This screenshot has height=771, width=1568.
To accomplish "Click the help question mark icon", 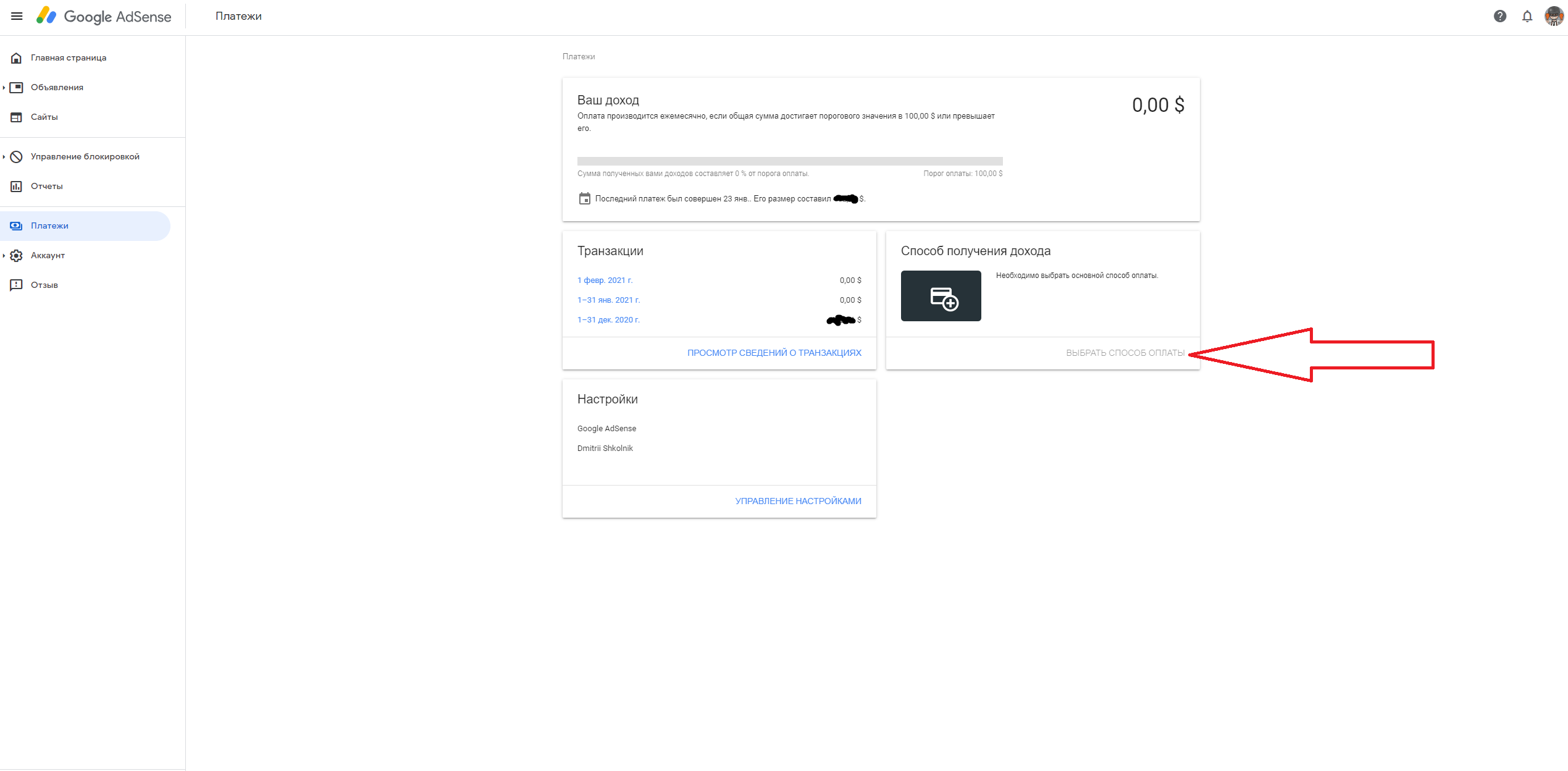I will click(1499, 16).
